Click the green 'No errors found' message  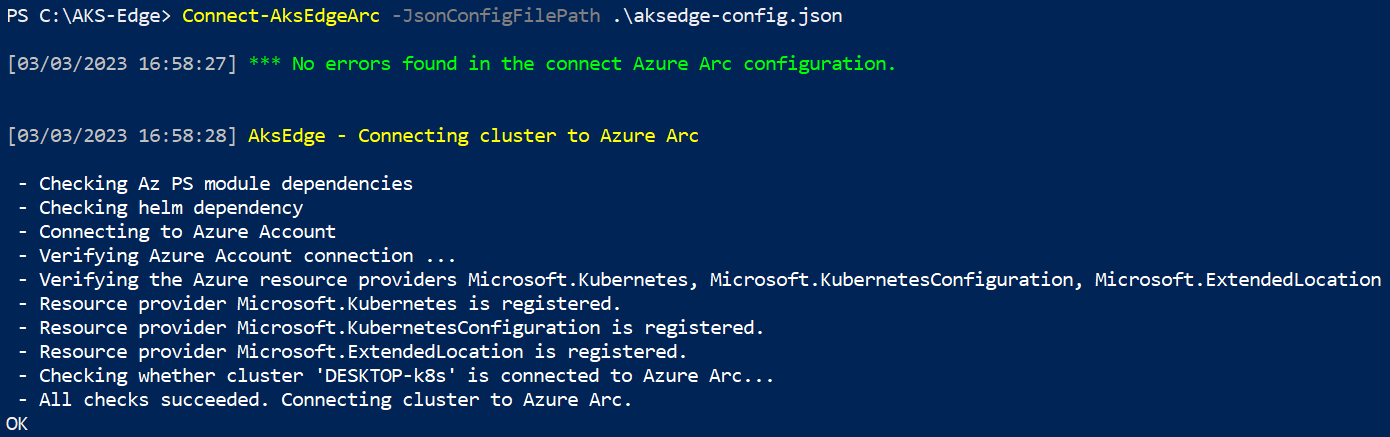coord(593,64)
